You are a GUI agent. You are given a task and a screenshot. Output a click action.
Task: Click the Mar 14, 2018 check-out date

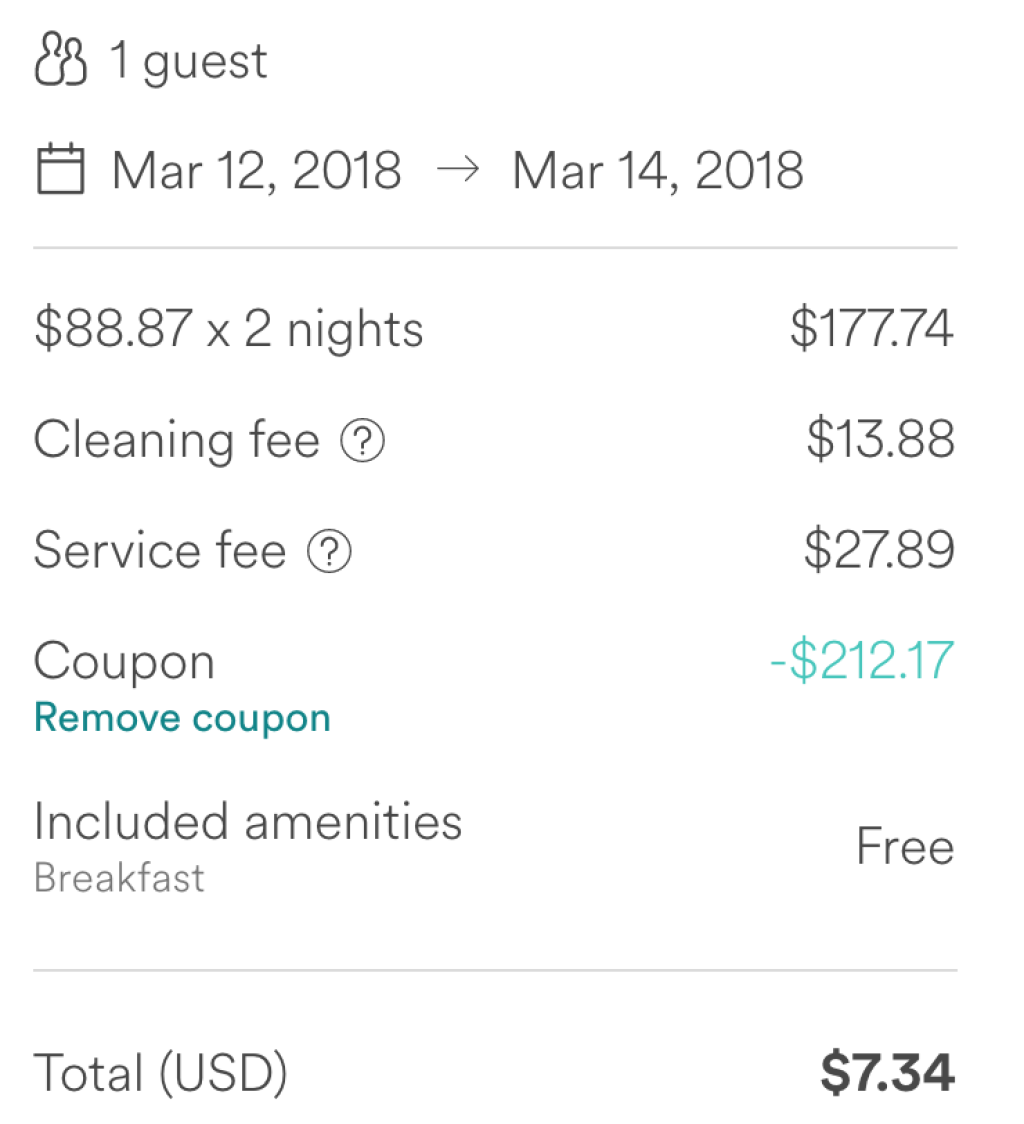(x=657, y=170)
